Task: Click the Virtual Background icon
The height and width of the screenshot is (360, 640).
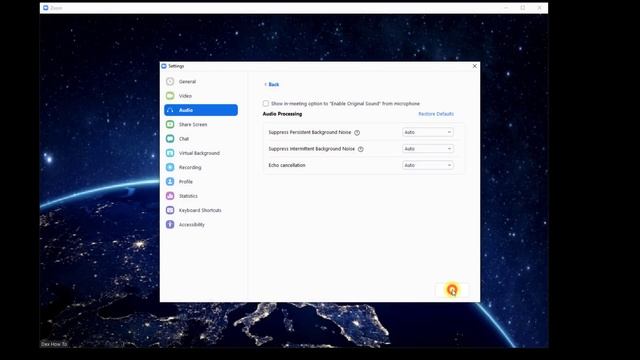Action: (x=170, y=153)
